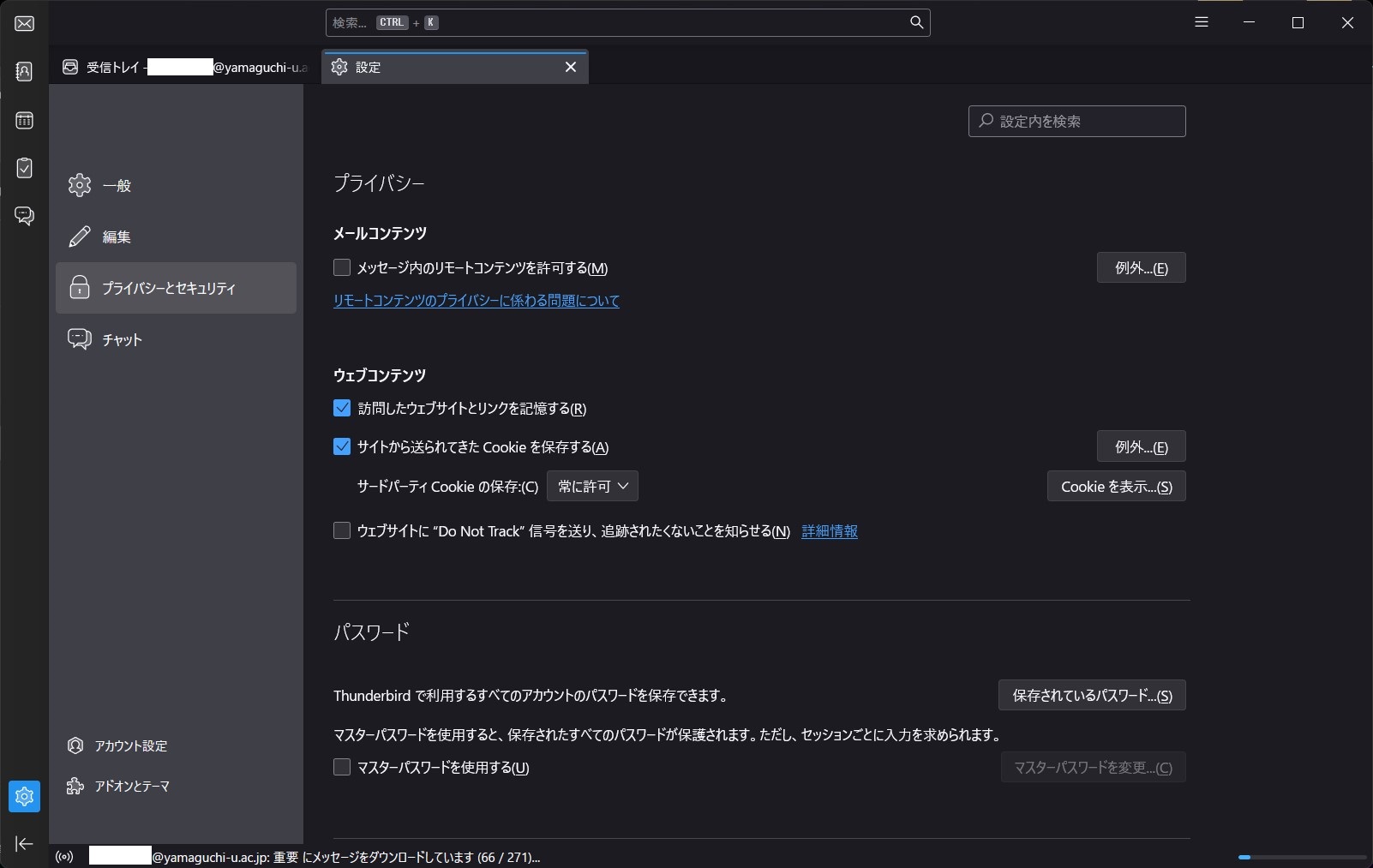Viewport: 1373px width, 868px height.
Task: Expand third-party Cookie dropdown 常に許可
Action: coord(592,486)
